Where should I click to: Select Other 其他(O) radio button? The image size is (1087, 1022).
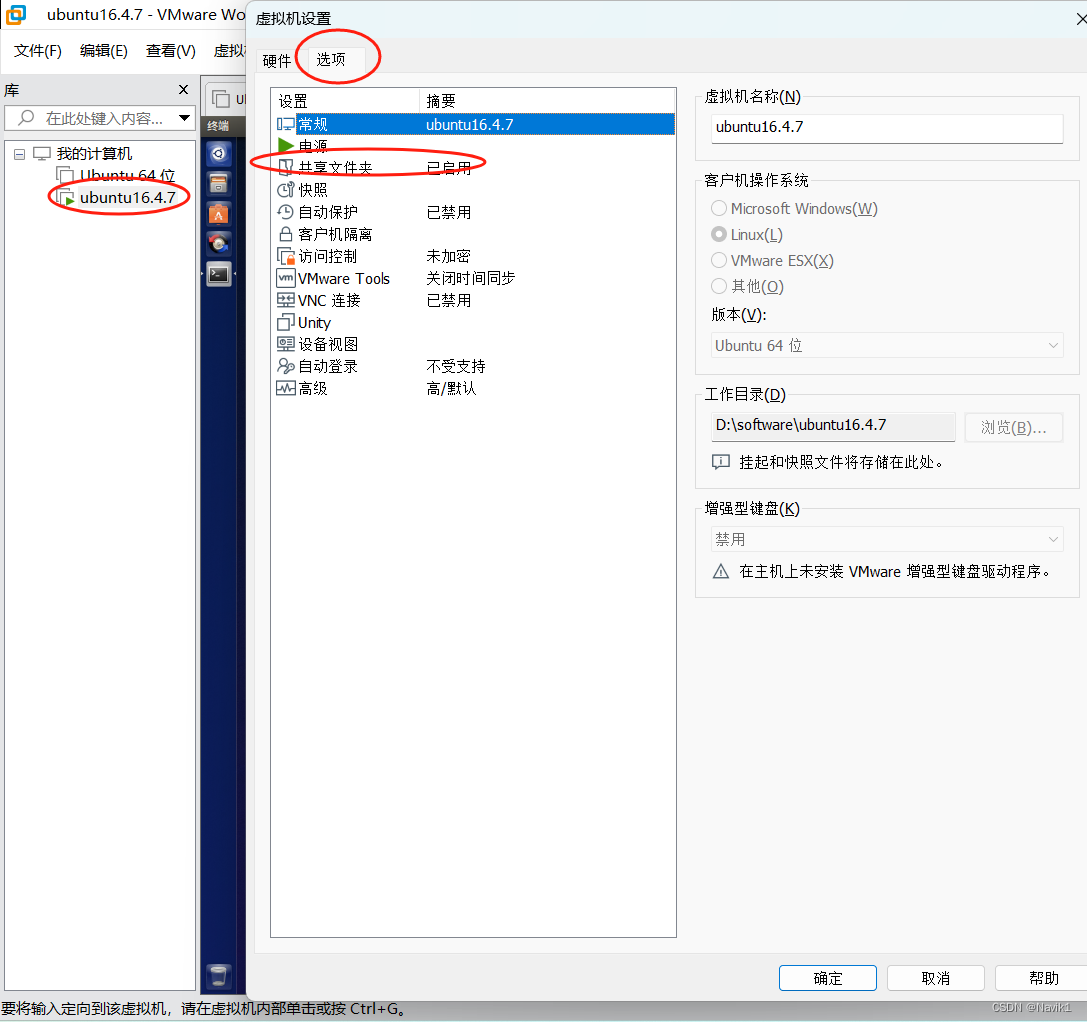719,286
